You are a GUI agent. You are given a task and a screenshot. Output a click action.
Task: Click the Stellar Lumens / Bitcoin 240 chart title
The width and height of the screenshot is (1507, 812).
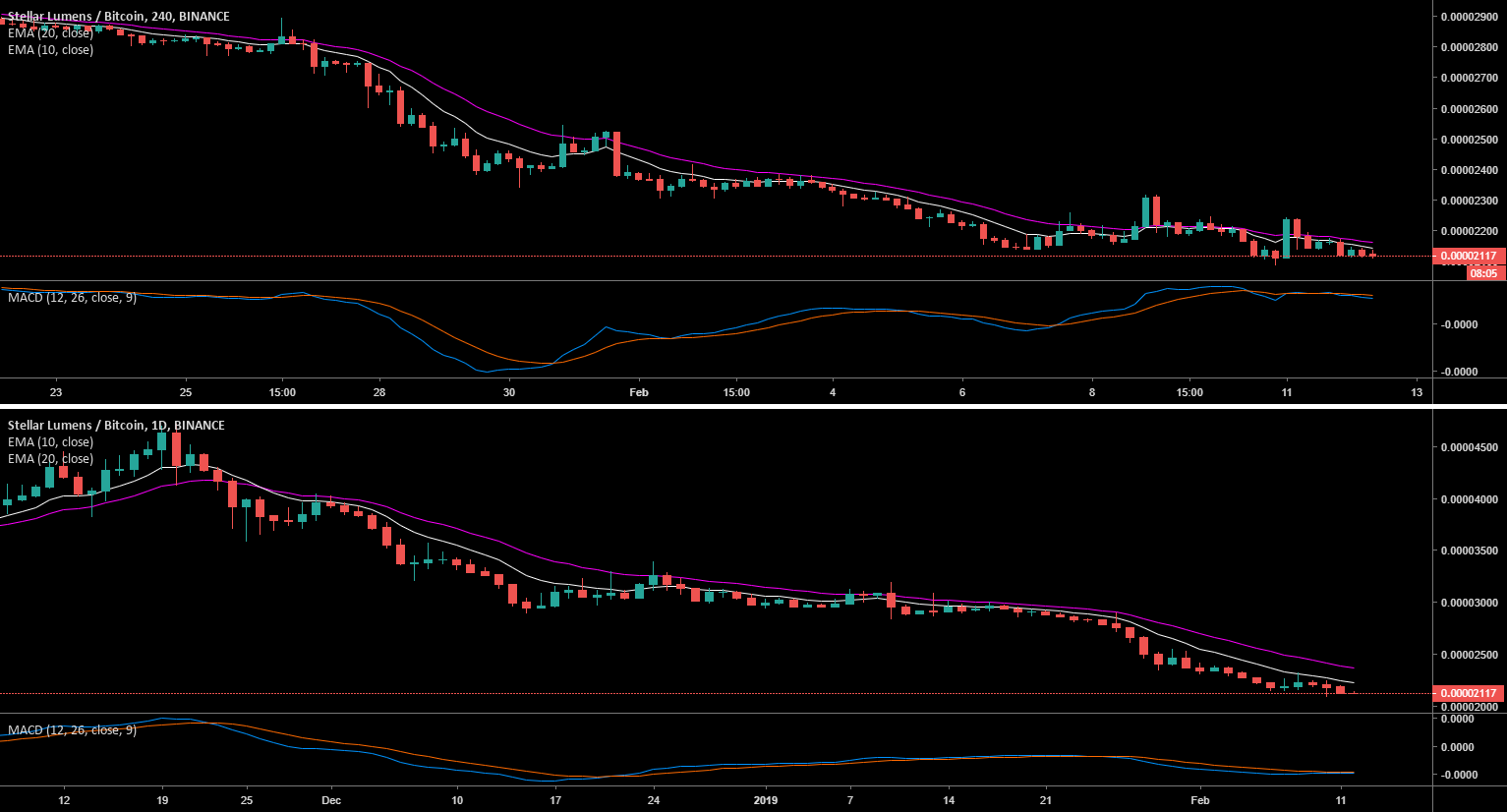(x=119, y=17)
